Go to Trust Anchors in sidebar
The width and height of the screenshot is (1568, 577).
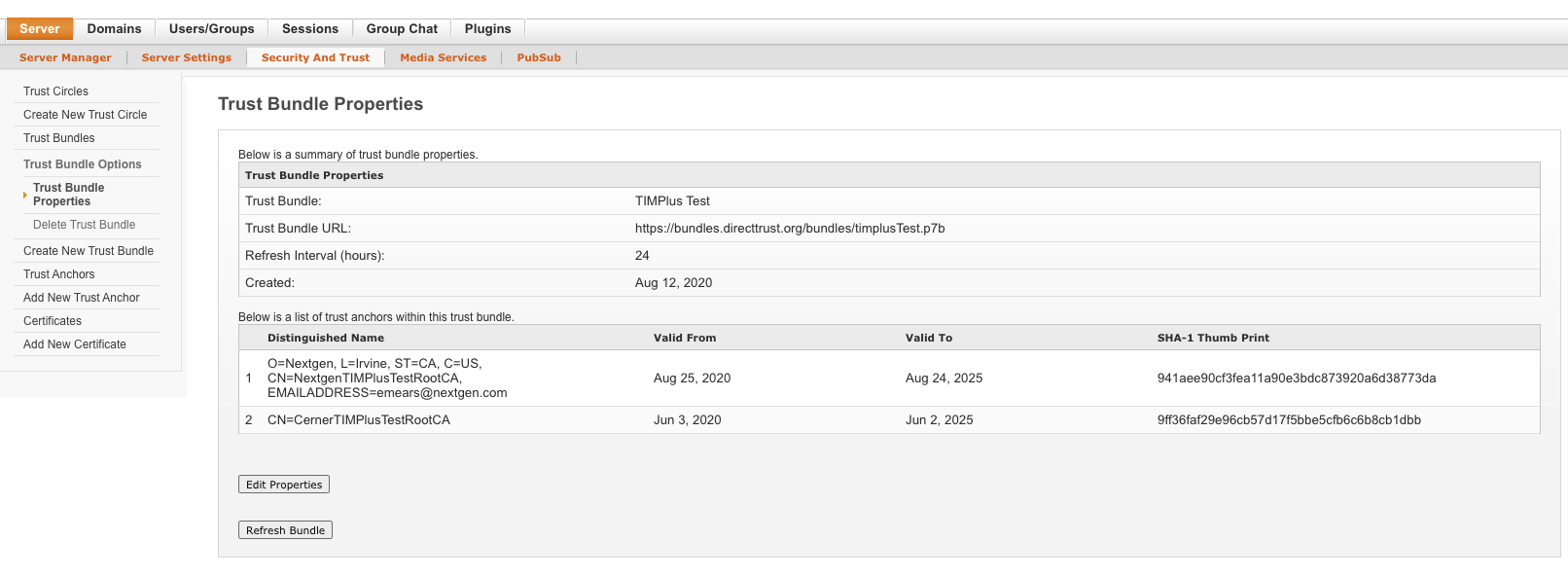[x=59, y=274]
